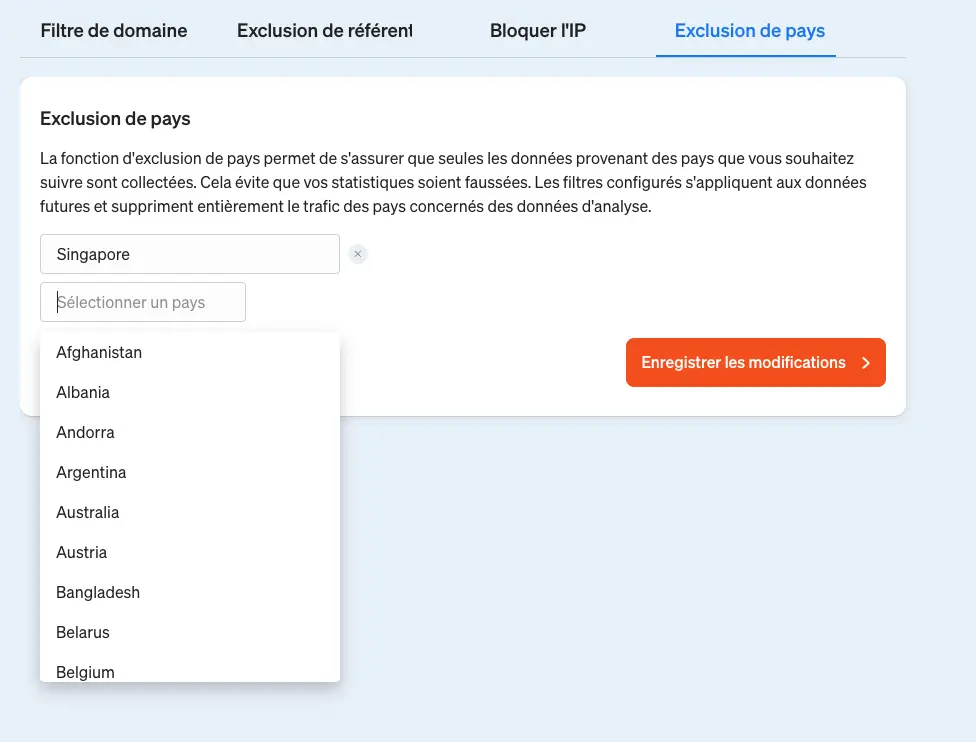Switch to Filtre de domaine tab

tap(114, 31)
